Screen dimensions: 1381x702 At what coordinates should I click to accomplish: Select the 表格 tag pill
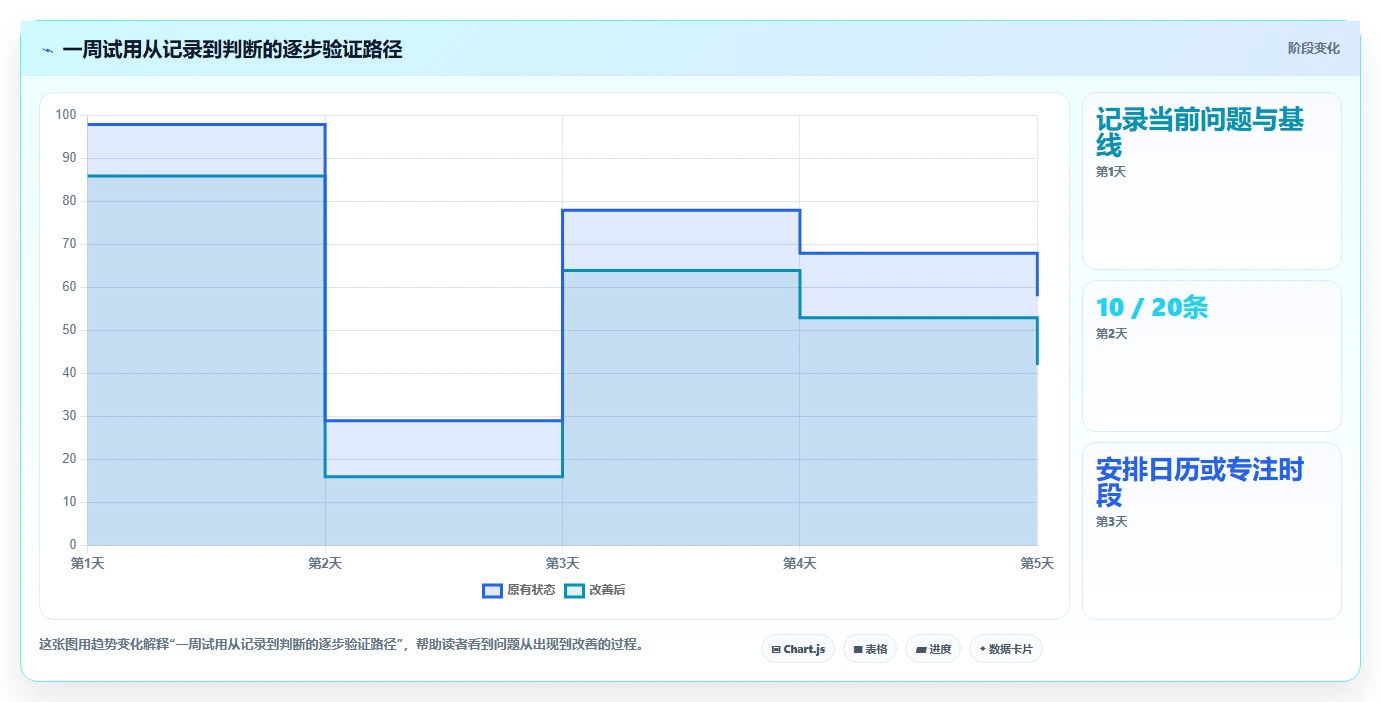pos(870,649)
